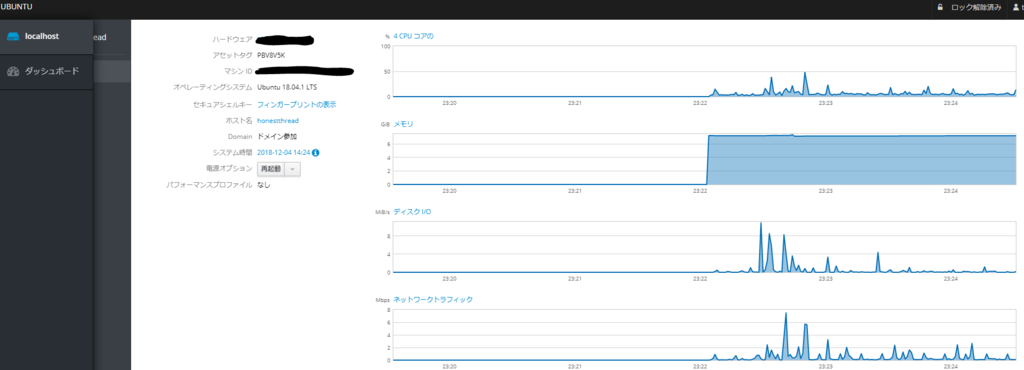Viewport: 1024px width, 370px height.
Task: Select localhost in the host switcher
Action: point(46,37)
